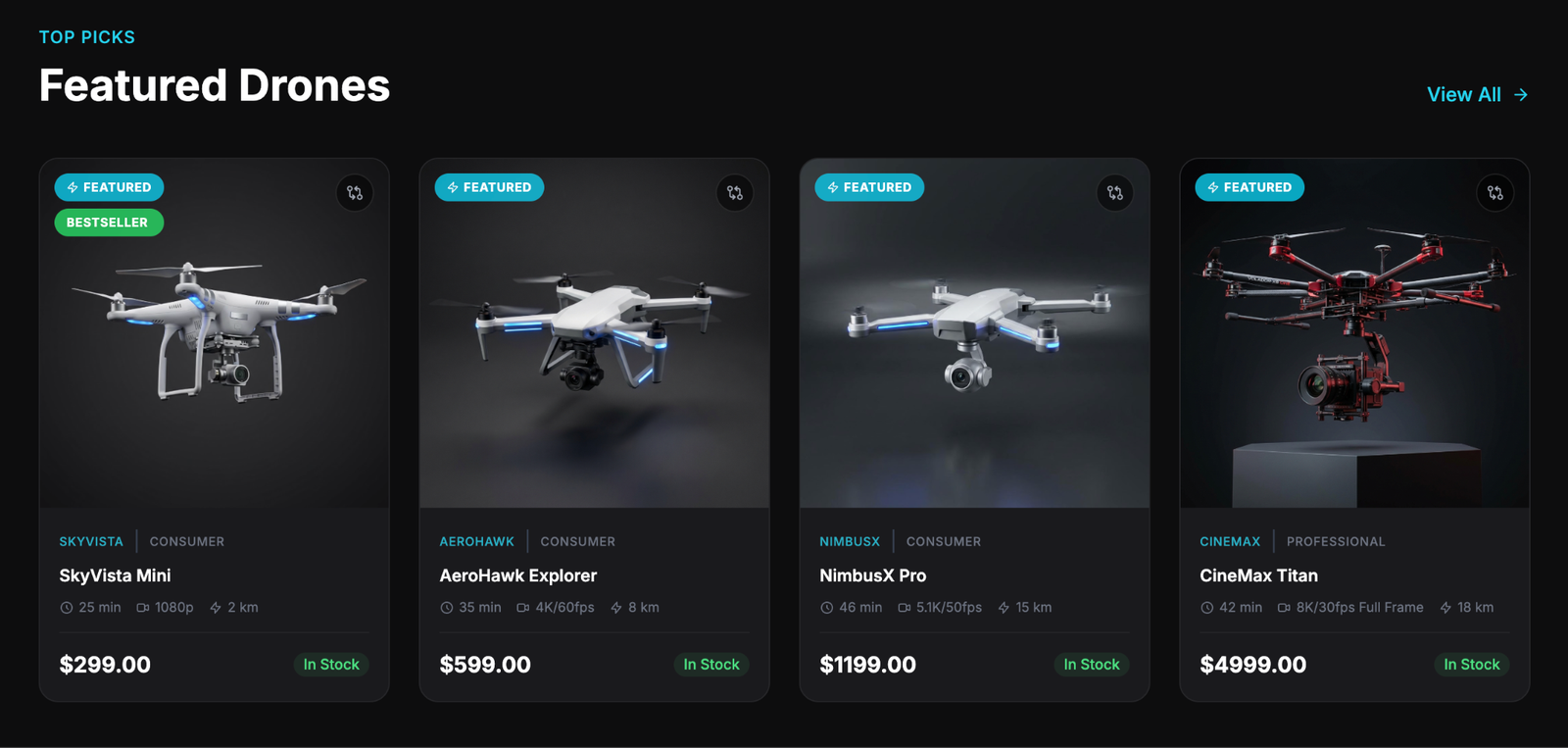
Task: Click the green Bestseller badge
Action: coord(109,223)
